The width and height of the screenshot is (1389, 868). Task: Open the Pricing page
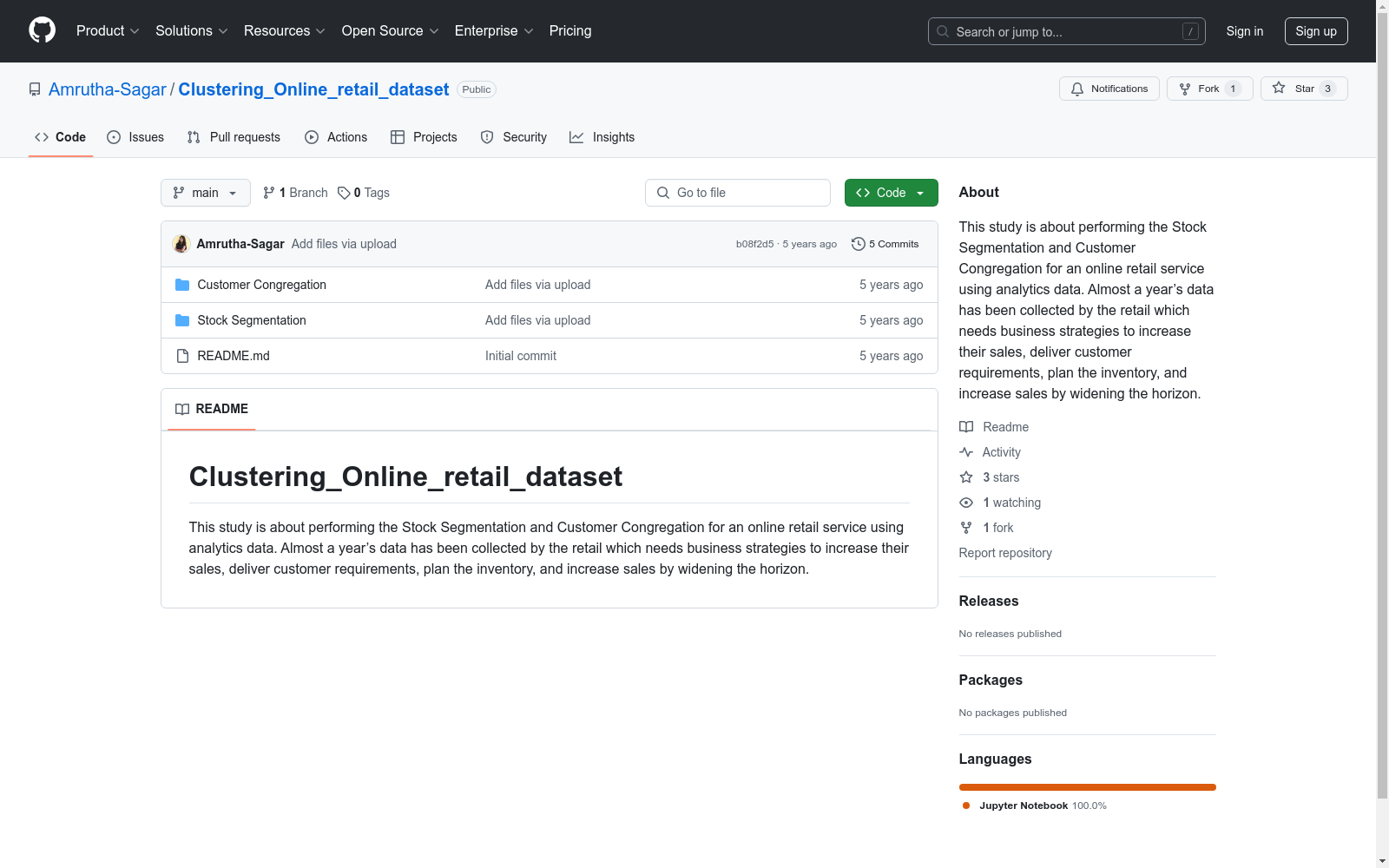570,30
